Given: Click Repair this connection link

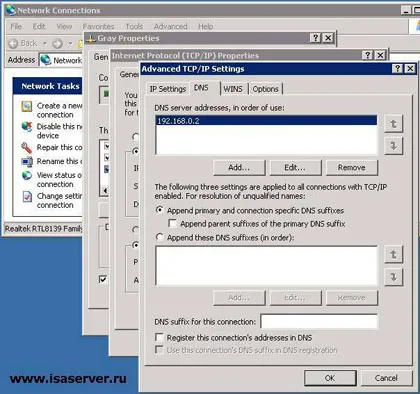Looking at the screenshot, I should tap(59, 147).
